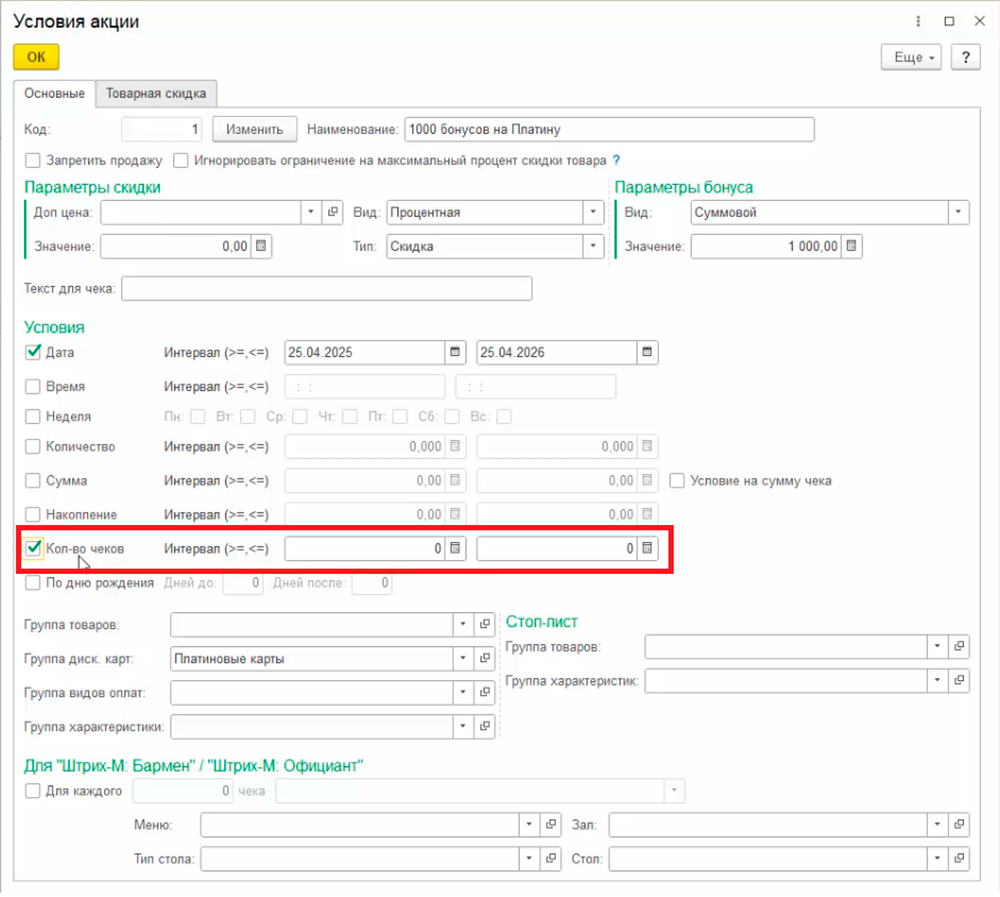Toggle the По дню рождения checkbox
Screen dimensions: 1000x897
pos(33,583)
